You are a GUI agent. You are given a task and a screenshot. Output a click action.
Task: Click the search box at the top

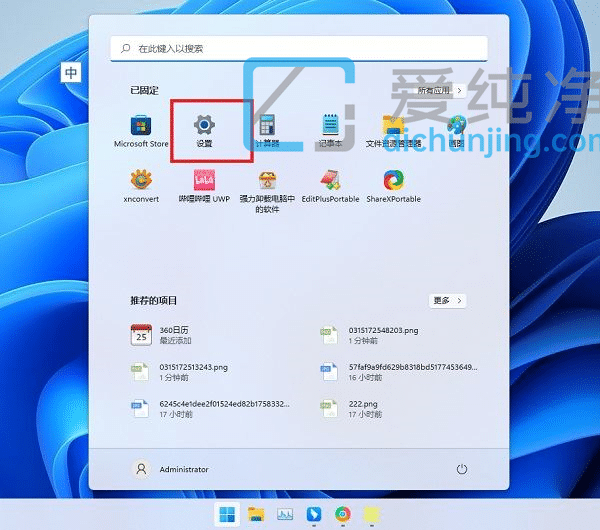tap(300, 48)
